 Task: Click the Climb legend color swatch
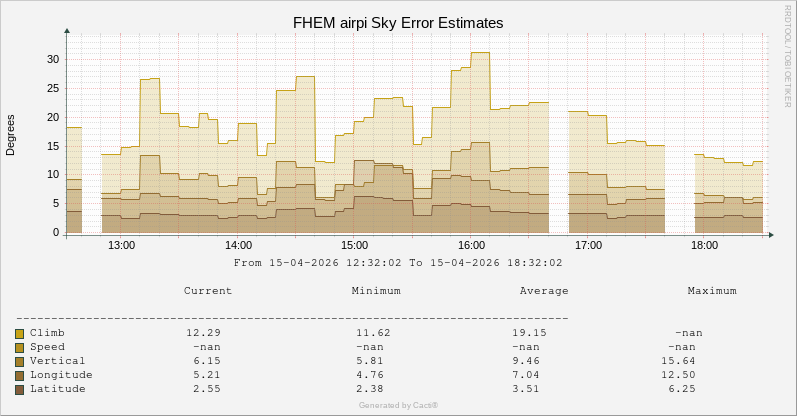tap(19, 333)
